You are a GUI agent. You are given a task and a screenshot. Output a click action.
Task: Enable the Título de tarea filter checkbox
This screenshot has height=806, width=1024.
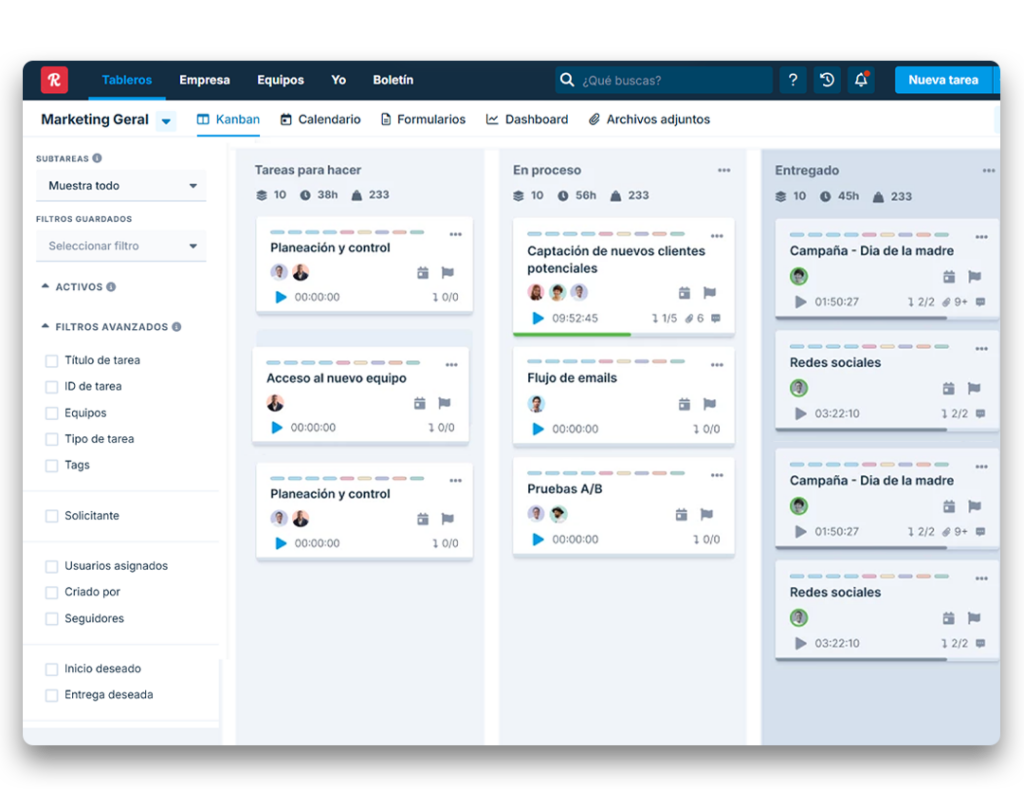52,360
